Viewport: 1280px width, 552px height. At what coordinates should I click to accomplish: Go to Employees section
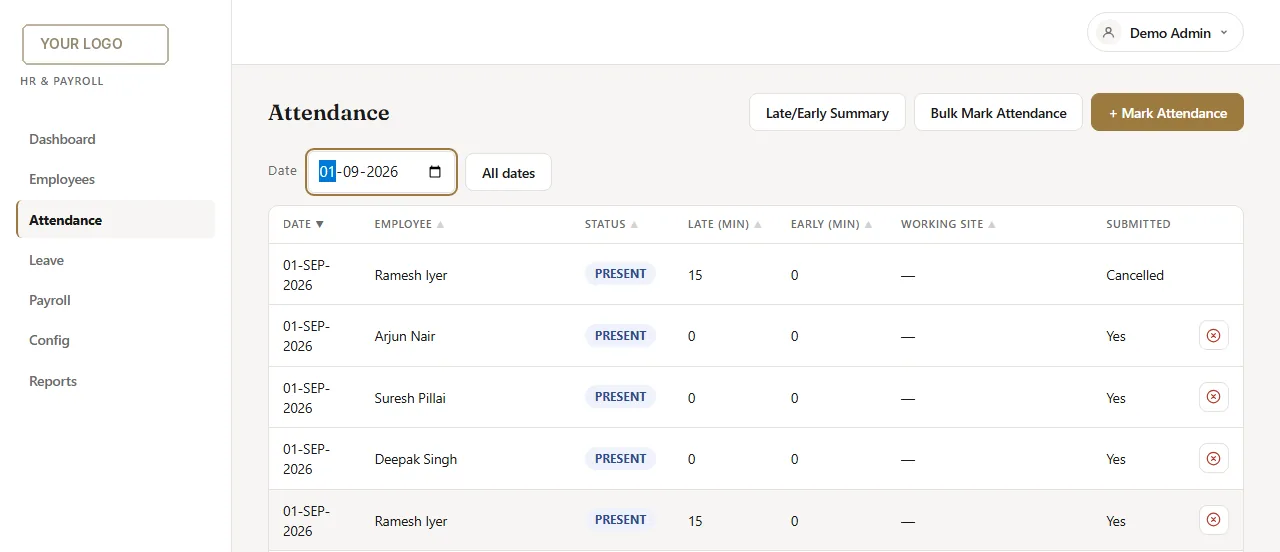pos(115,179)
